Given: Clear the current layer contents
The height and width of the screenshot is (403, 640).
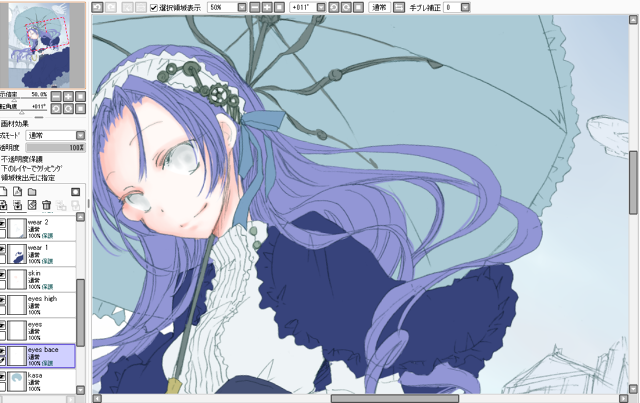Looking at the screenshot, I should click(x=32, y=205).
